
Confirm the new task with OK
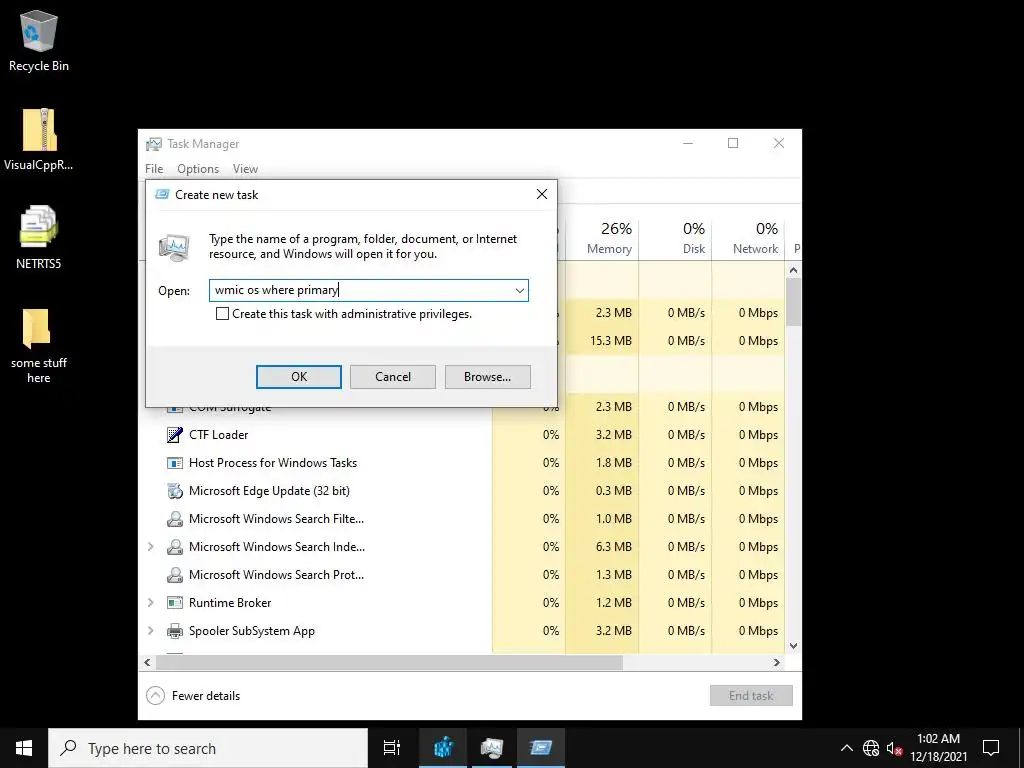click(x=298, y=377)
